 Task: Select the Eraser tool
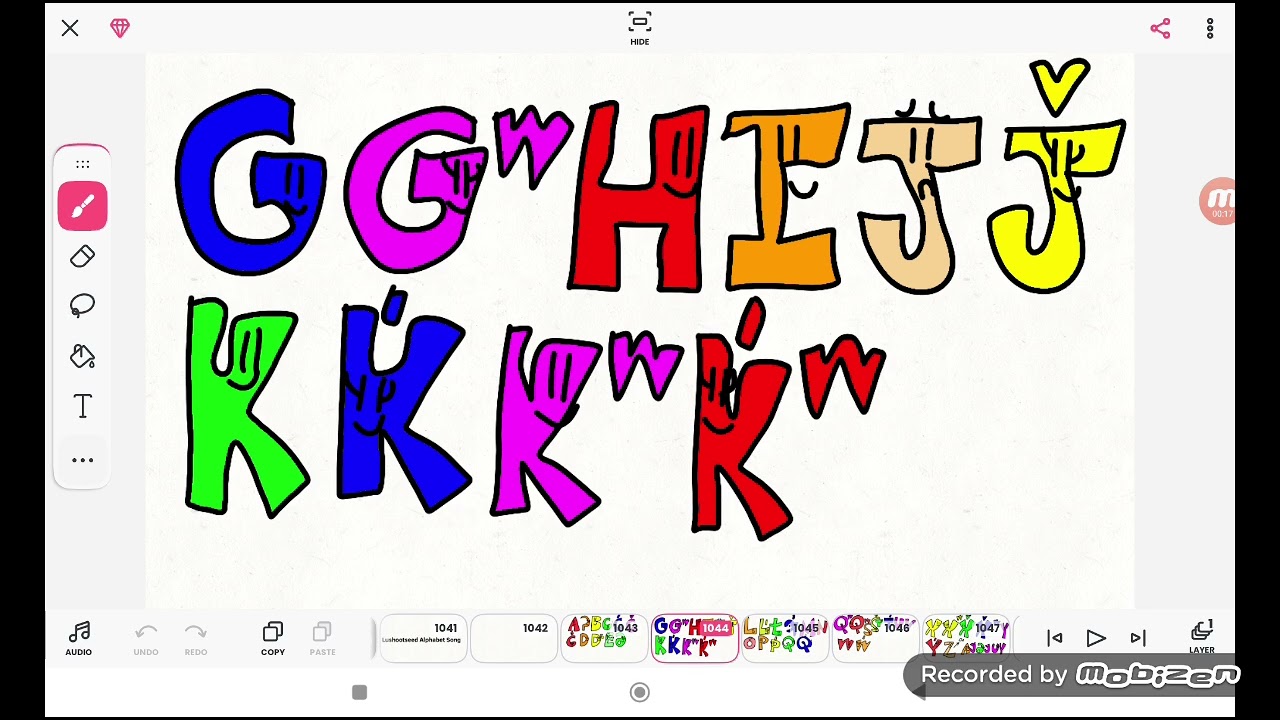click(x=83, y=257)
